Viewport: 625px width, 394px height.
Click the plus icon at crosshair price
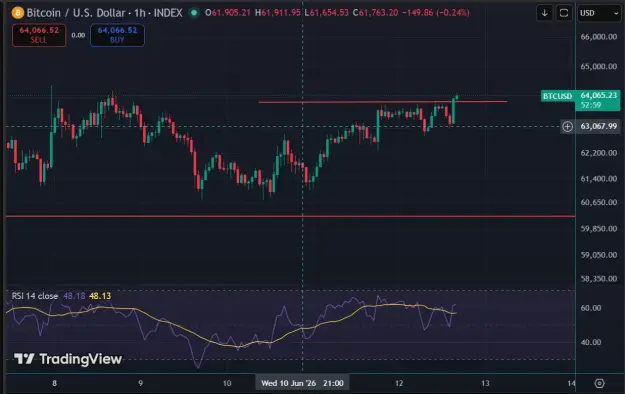click(x=567, y=126)
